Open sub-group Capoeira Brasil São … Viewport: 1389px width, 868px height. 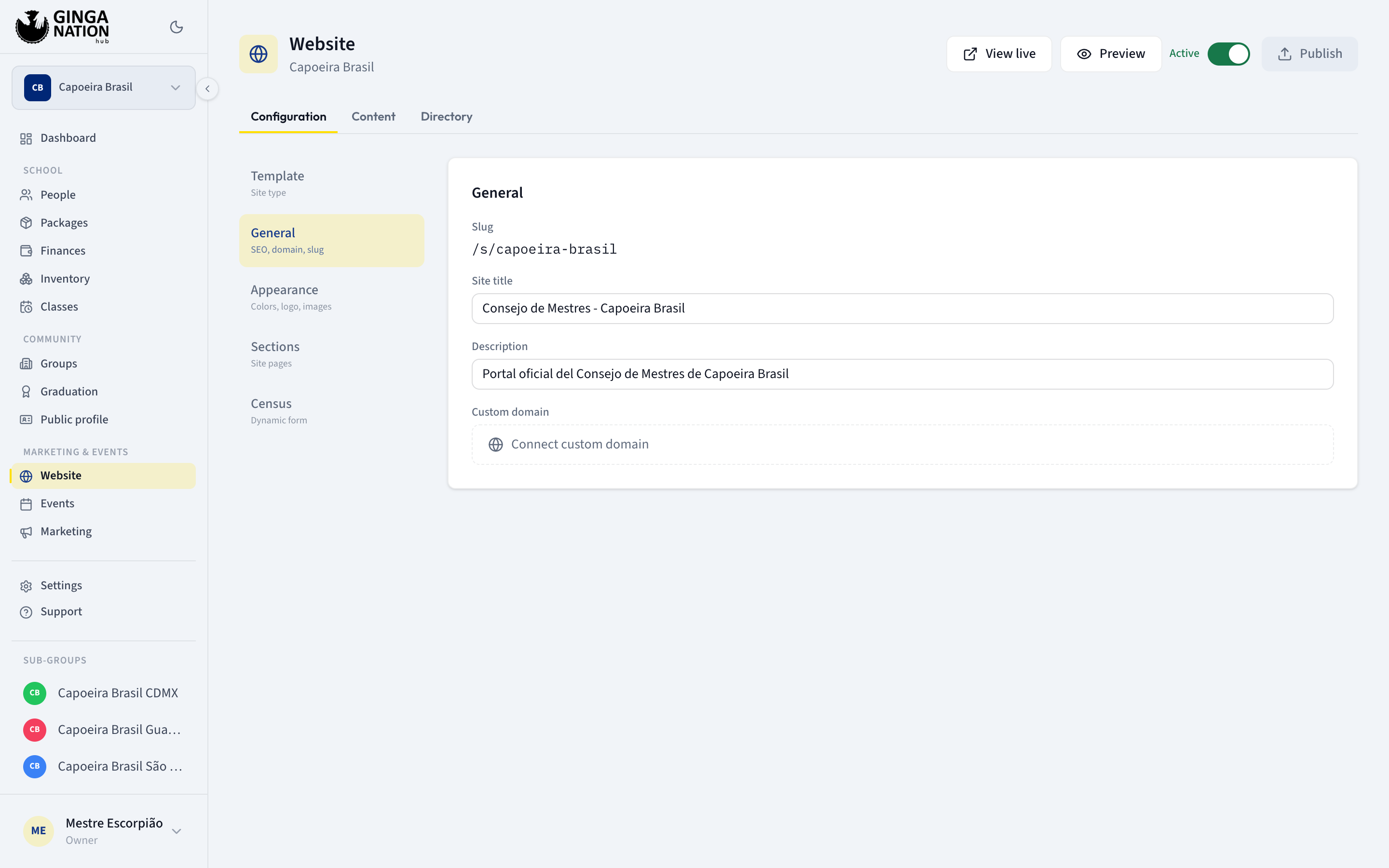click(103, 766)
